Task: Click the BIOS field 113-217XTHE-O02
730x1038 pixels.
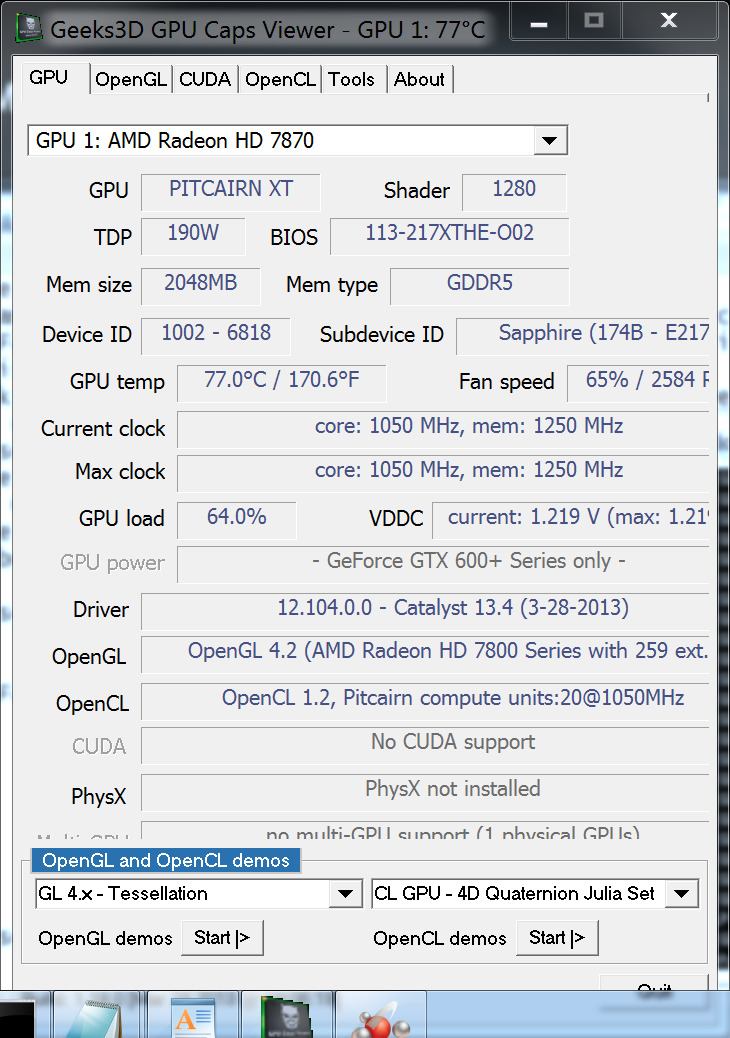Action: point(450,236)
